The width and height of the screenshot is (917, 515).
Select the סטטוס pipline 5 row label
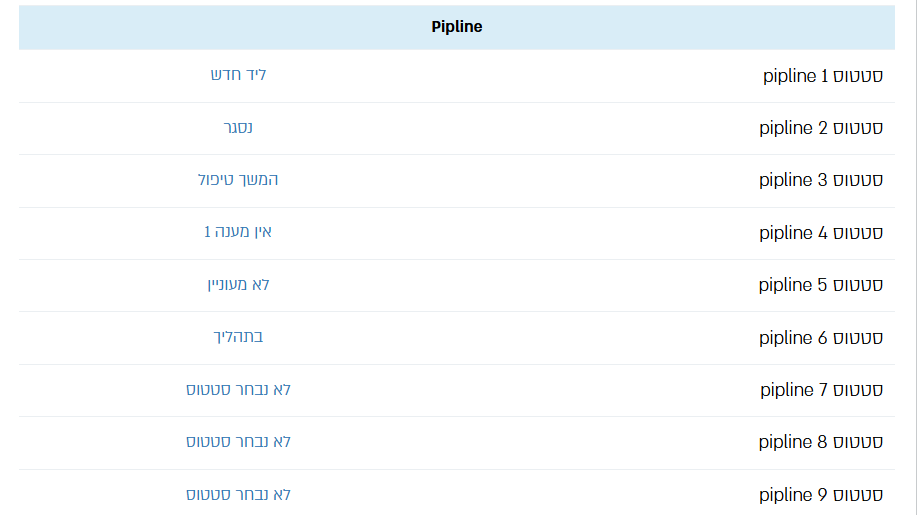(821, 285)
